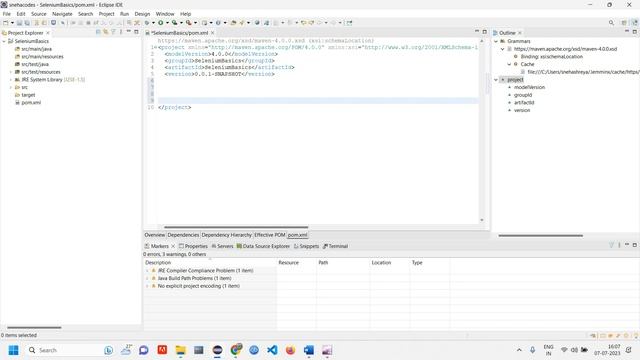This screenshot has height=360, width=640.
Task: Collapse the Cache node in Outline
Action: 509,64
